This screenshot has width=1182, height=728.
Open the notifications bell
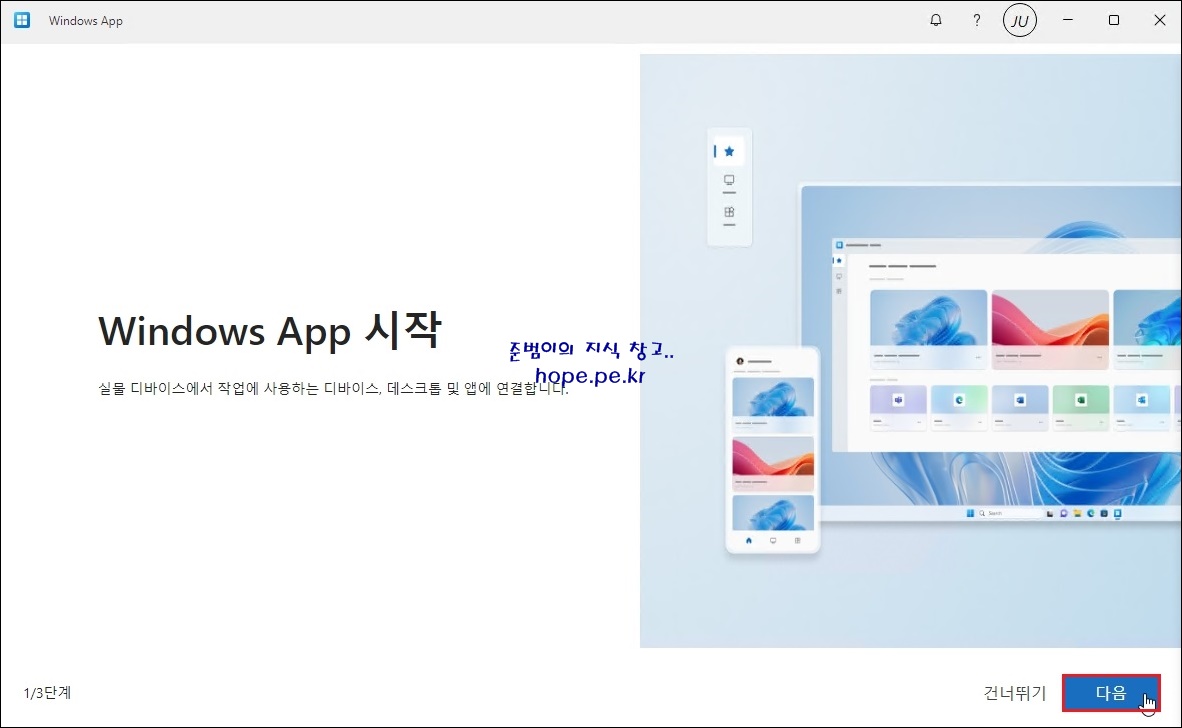pyautogui.click(x=935, y=20)
